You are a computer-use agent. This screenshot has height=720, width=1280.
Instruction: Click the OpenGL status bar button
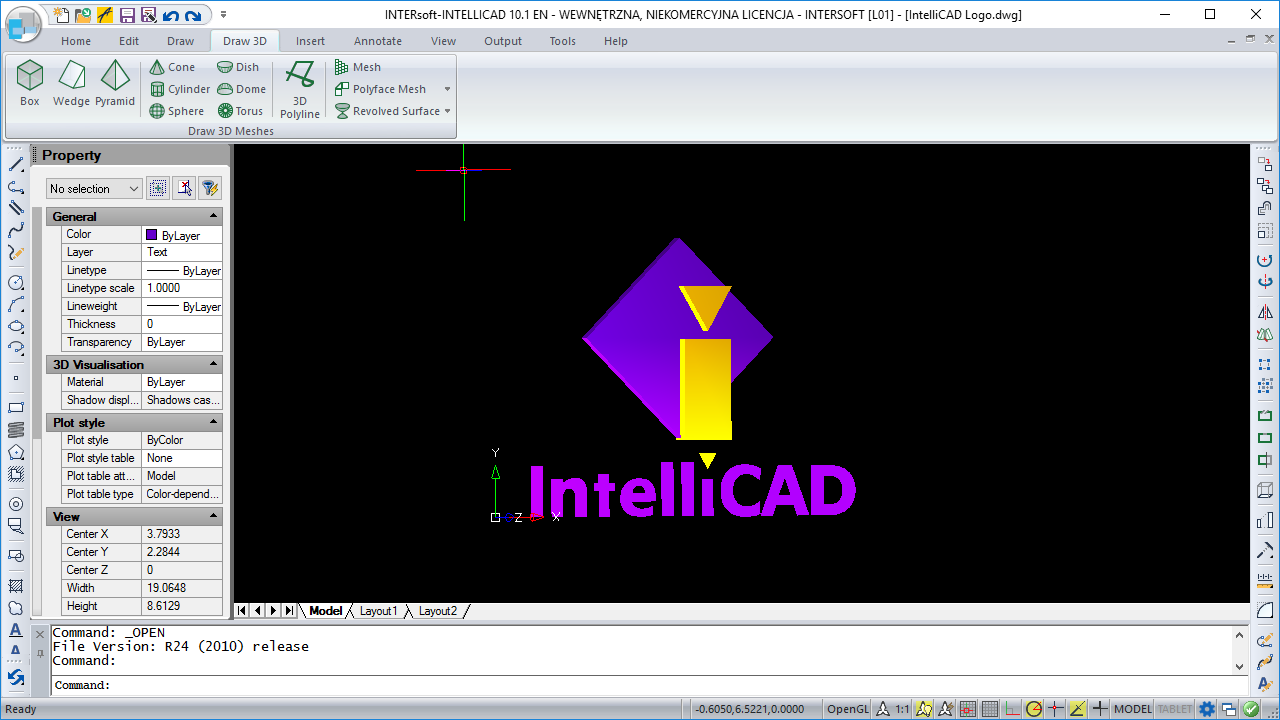coord(847,709)
